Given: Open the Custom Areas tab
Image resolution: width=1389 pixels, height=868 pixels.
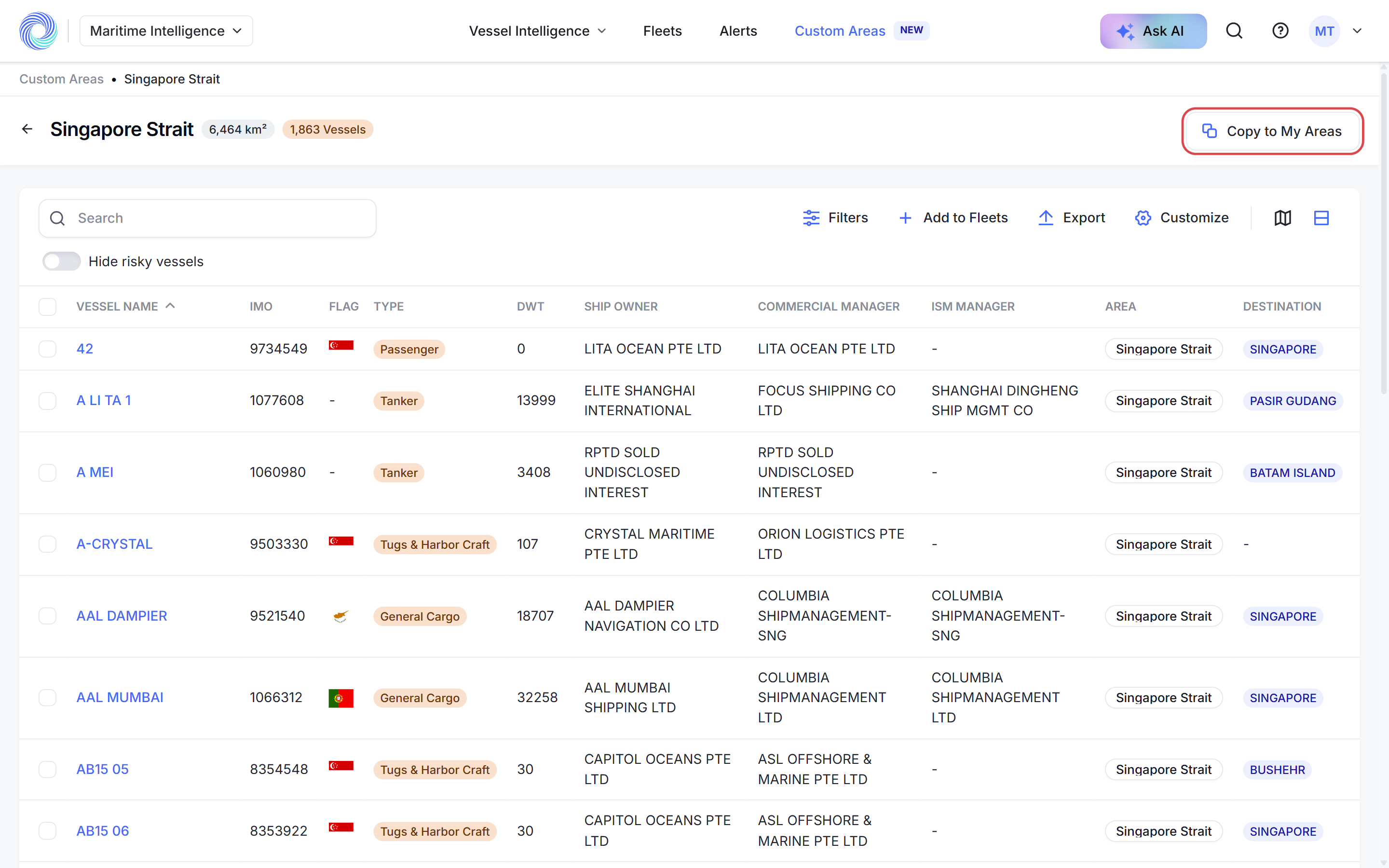Looking at the screenshot, I should [840, 31].
